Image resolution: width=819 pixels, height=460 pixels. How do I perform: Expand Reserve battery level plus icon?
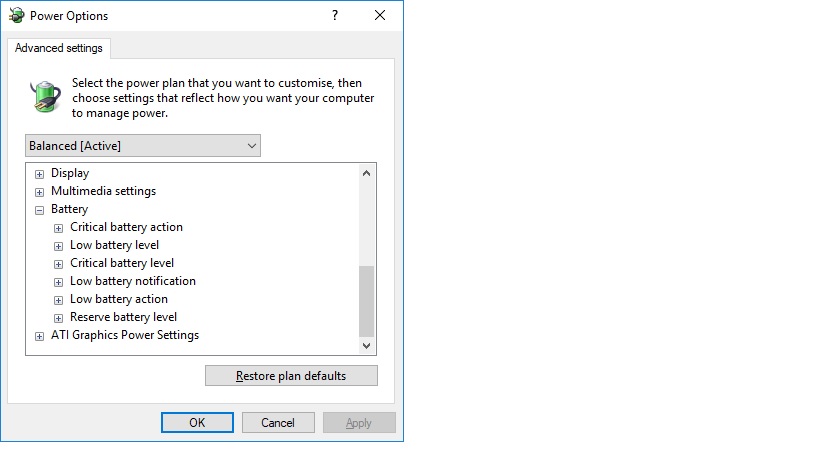pos(58,318)
